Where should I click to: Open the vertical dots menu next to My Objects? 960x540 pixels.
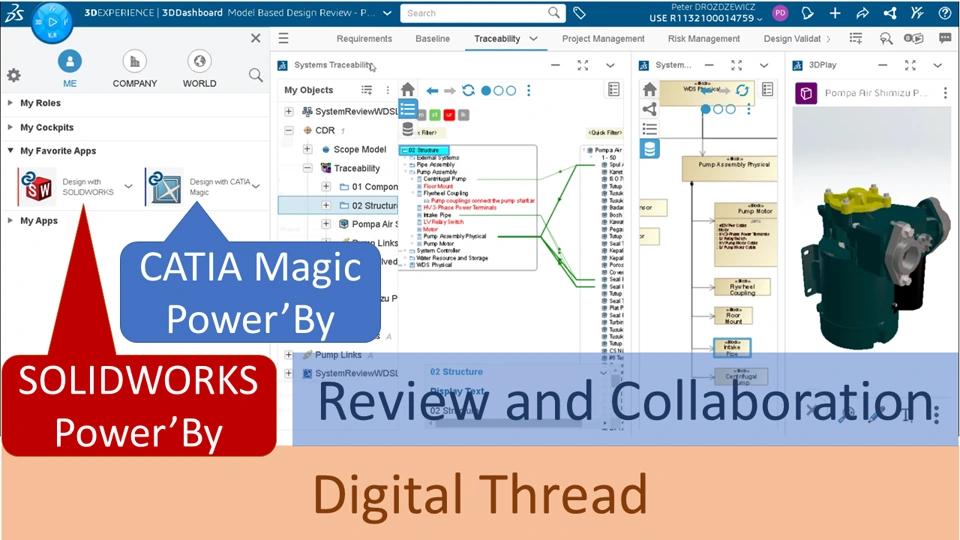click(x=388, y=90)
